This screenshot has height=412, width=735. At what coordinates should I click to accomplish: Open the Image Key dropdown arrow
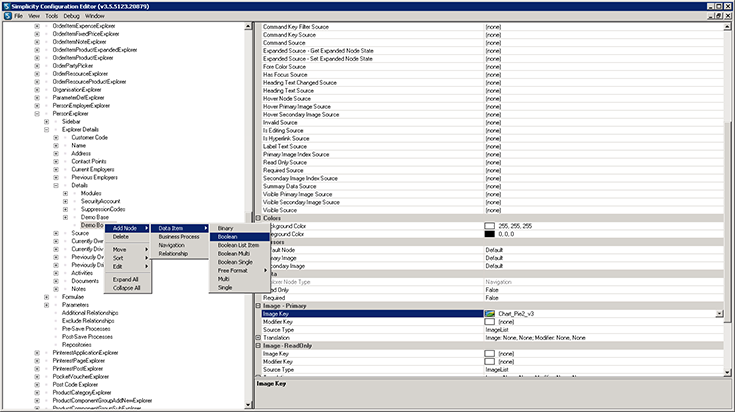point(720,313)
